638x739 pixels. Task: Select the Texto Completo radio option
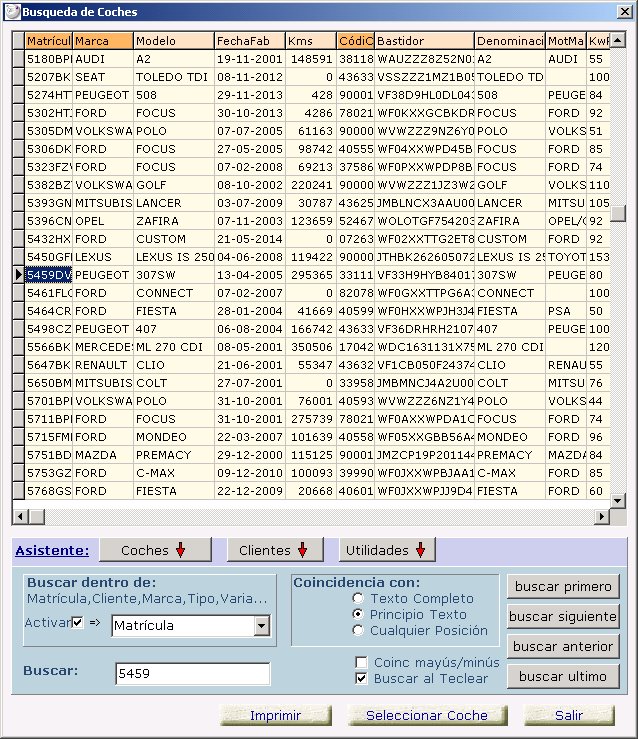(x=358, y=599)
